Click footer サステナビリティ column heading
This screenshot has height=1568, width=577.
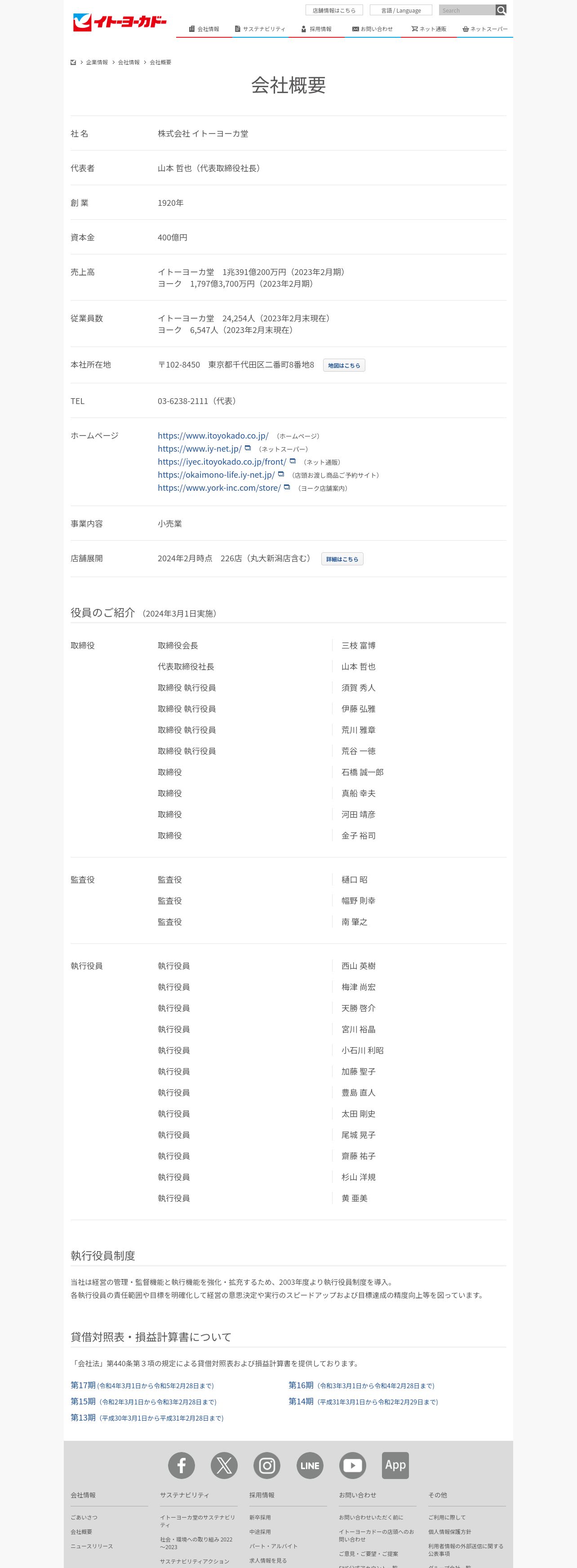tap(184, 1495)
